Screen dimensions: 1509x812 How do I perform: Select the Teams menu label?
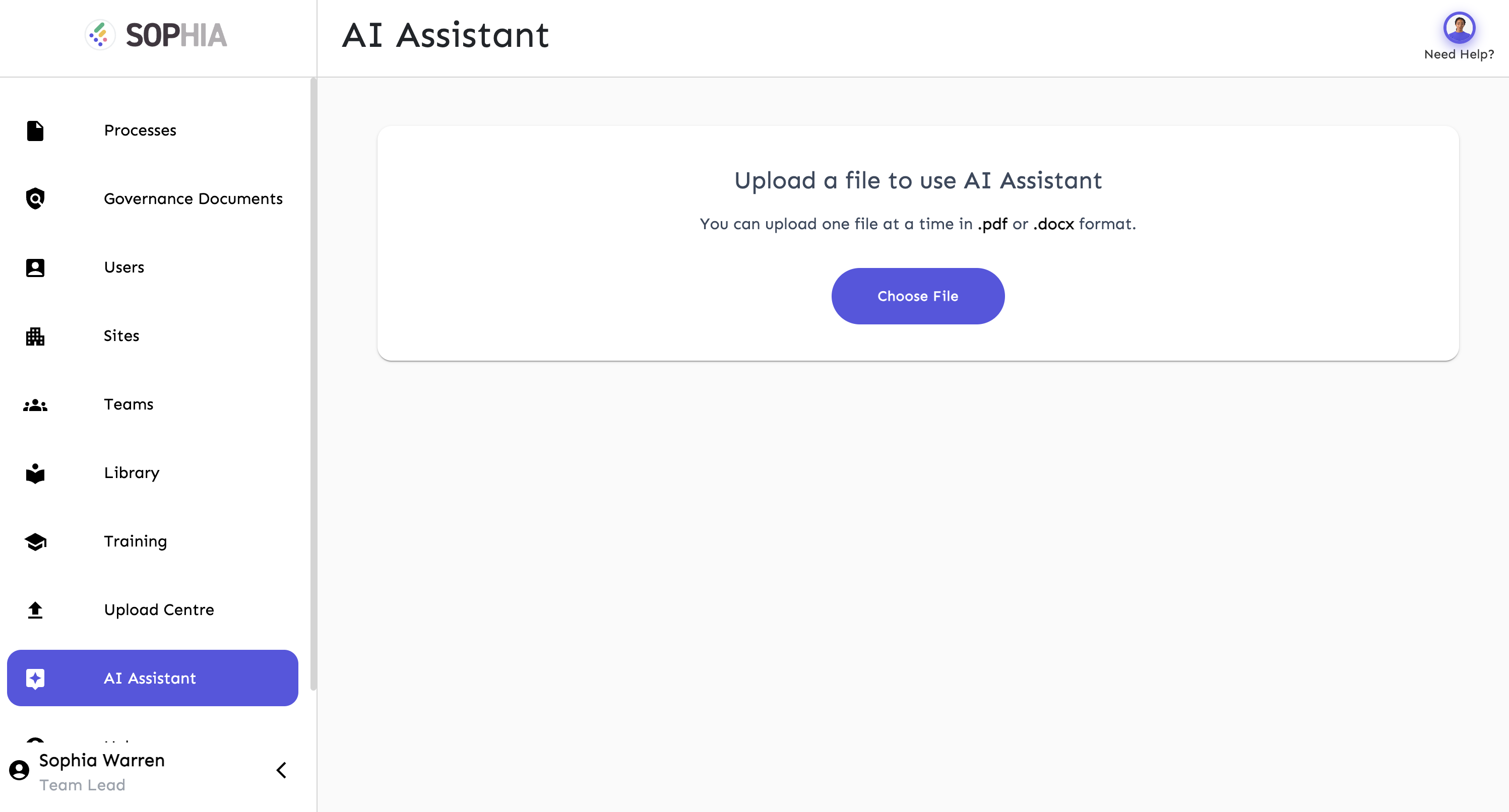click(x=129, y=404)
